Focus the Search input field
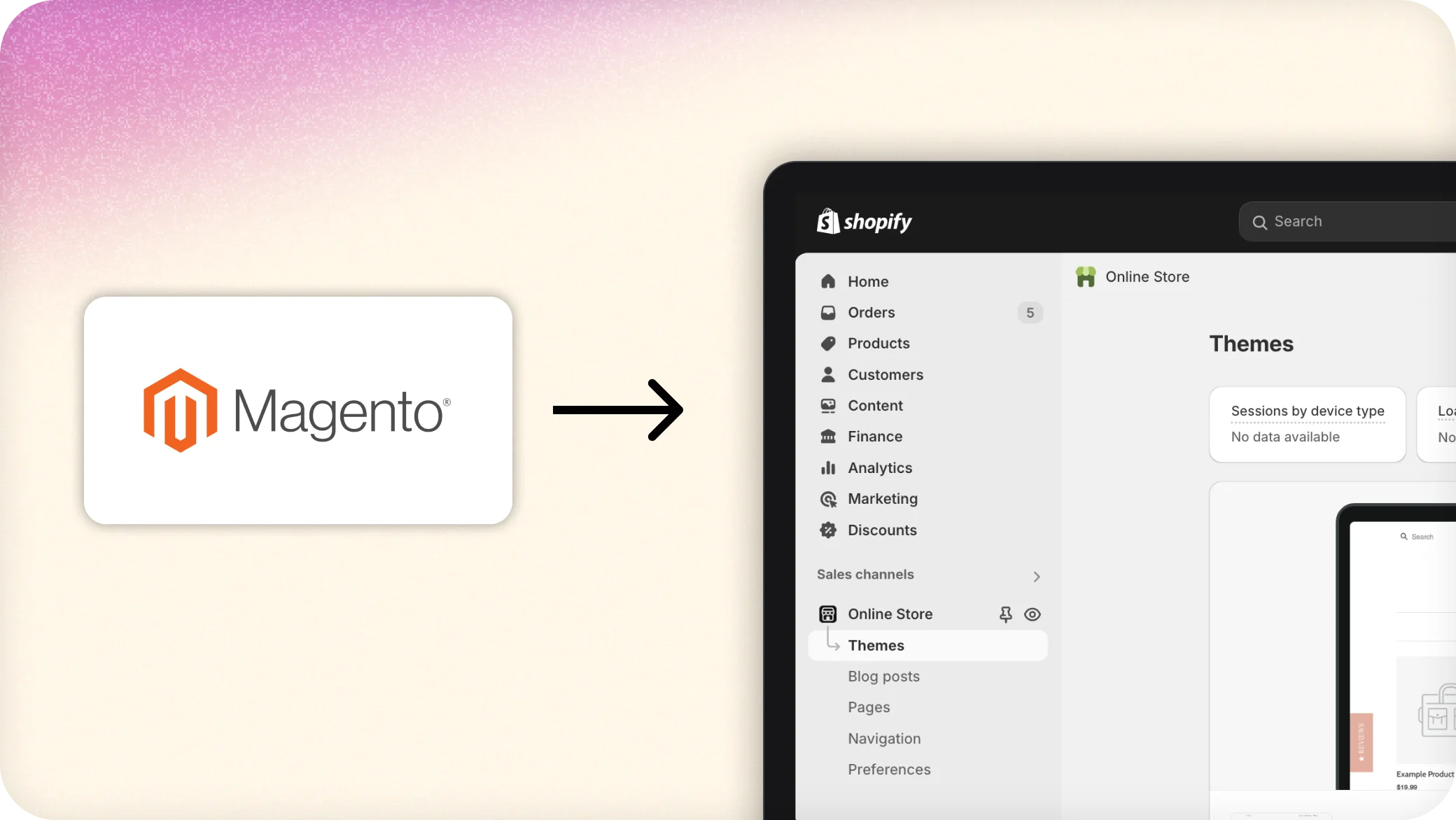1456x820 pixels. pos(1347,222)
